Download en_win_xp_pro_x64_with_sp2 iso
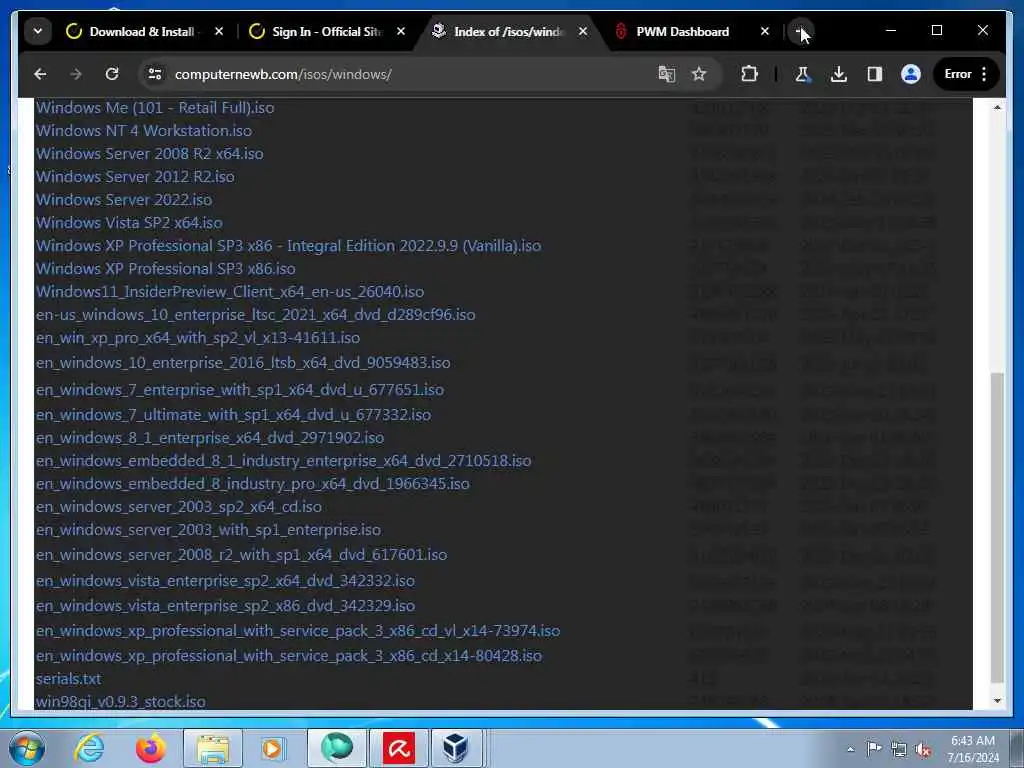This screenshot has width=1024, height=768. click(x=198, y=338)
